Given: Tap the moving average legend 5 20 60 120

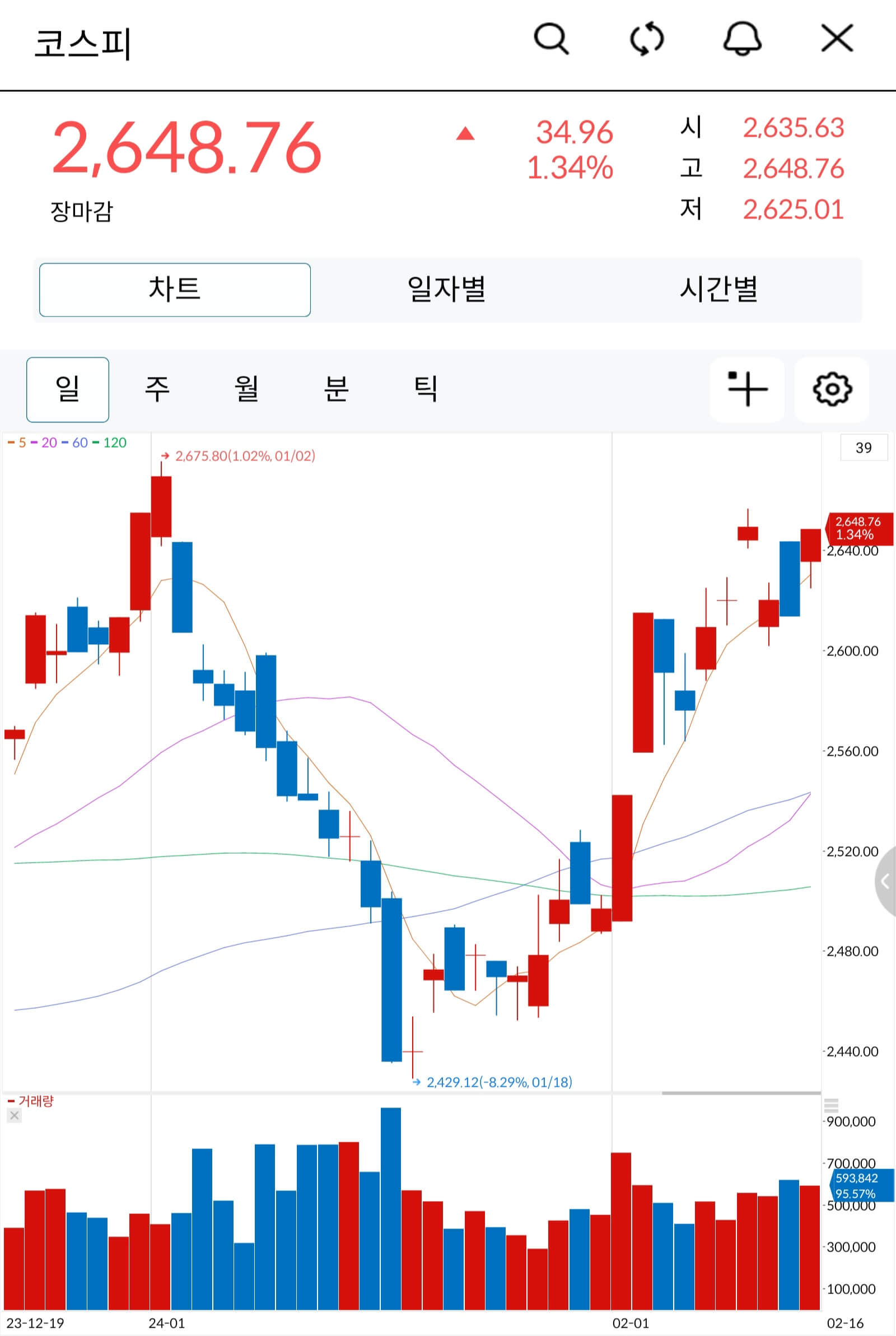Looking at the screenshot, I should 67,443.
